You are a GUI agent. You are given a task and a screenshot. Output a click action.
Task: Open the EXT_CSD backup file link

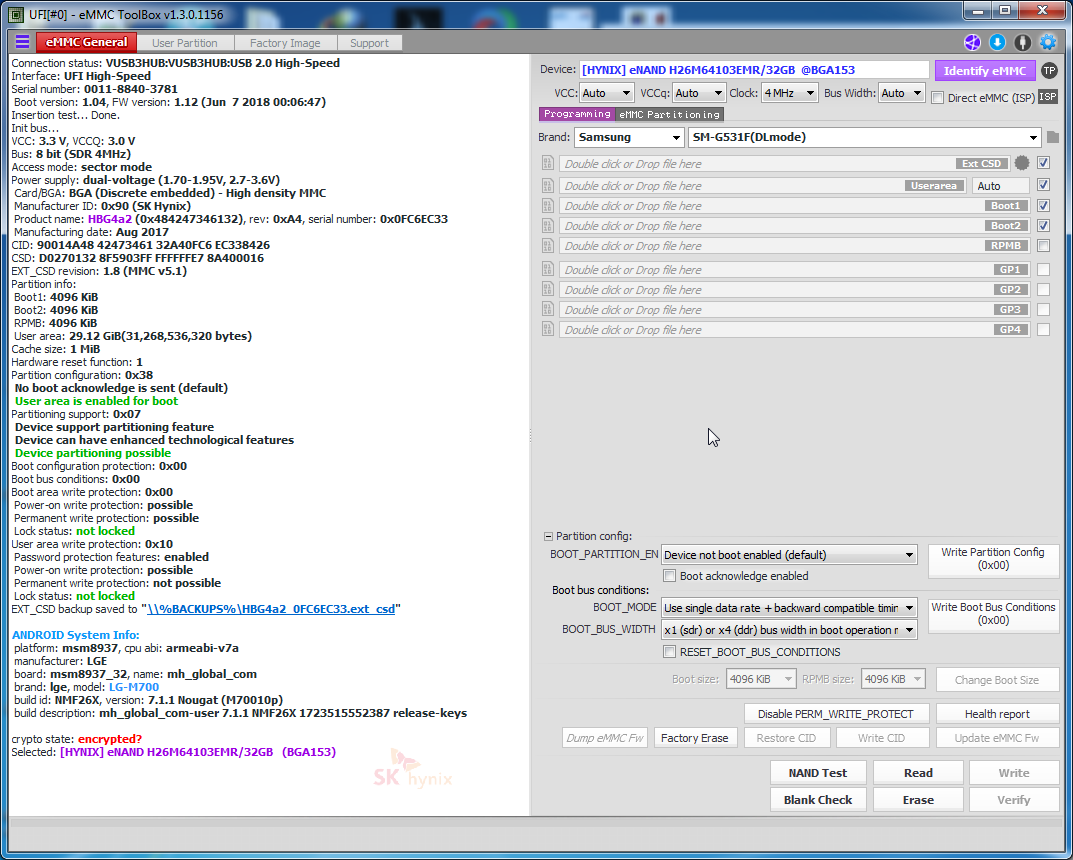(271, 609)
